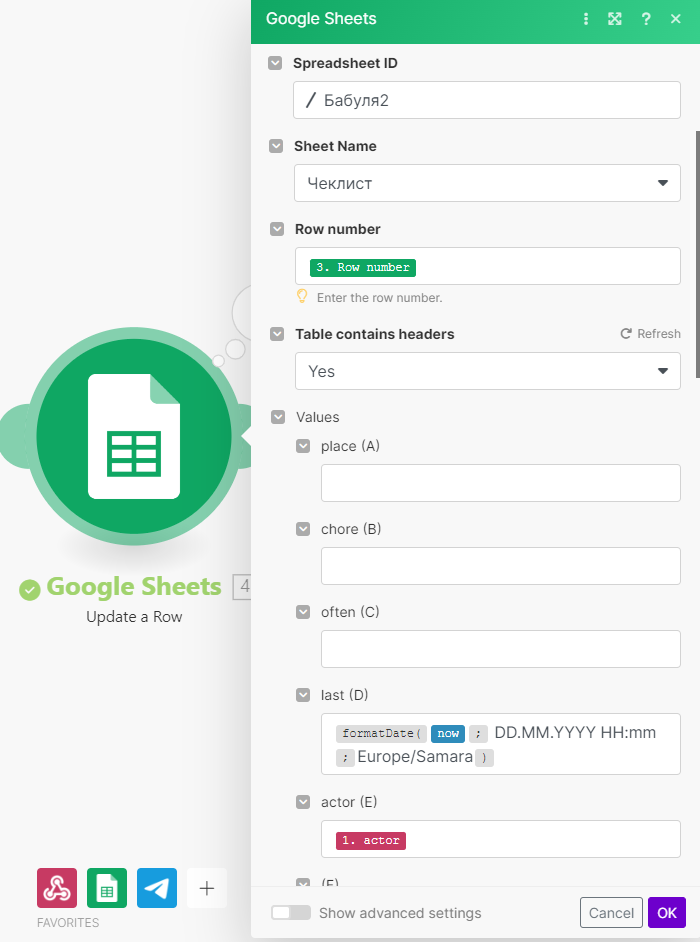
Task: Close the Google Sheets settings panel
Action: point(676,19)
